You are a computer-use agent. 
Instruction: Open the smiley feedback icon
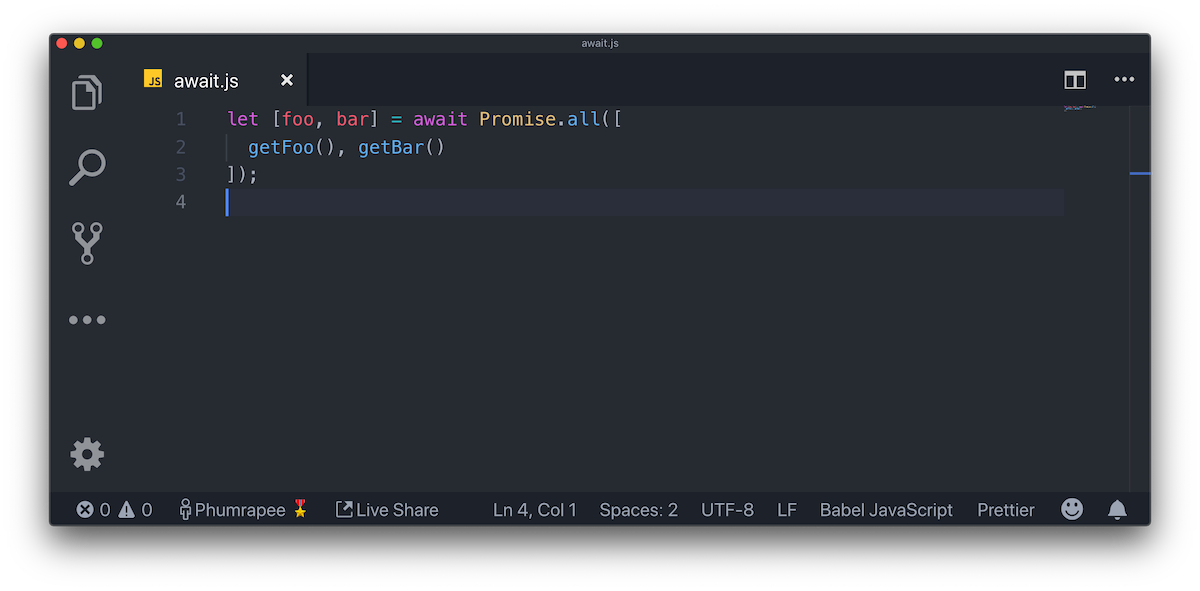pos(1072,510)
